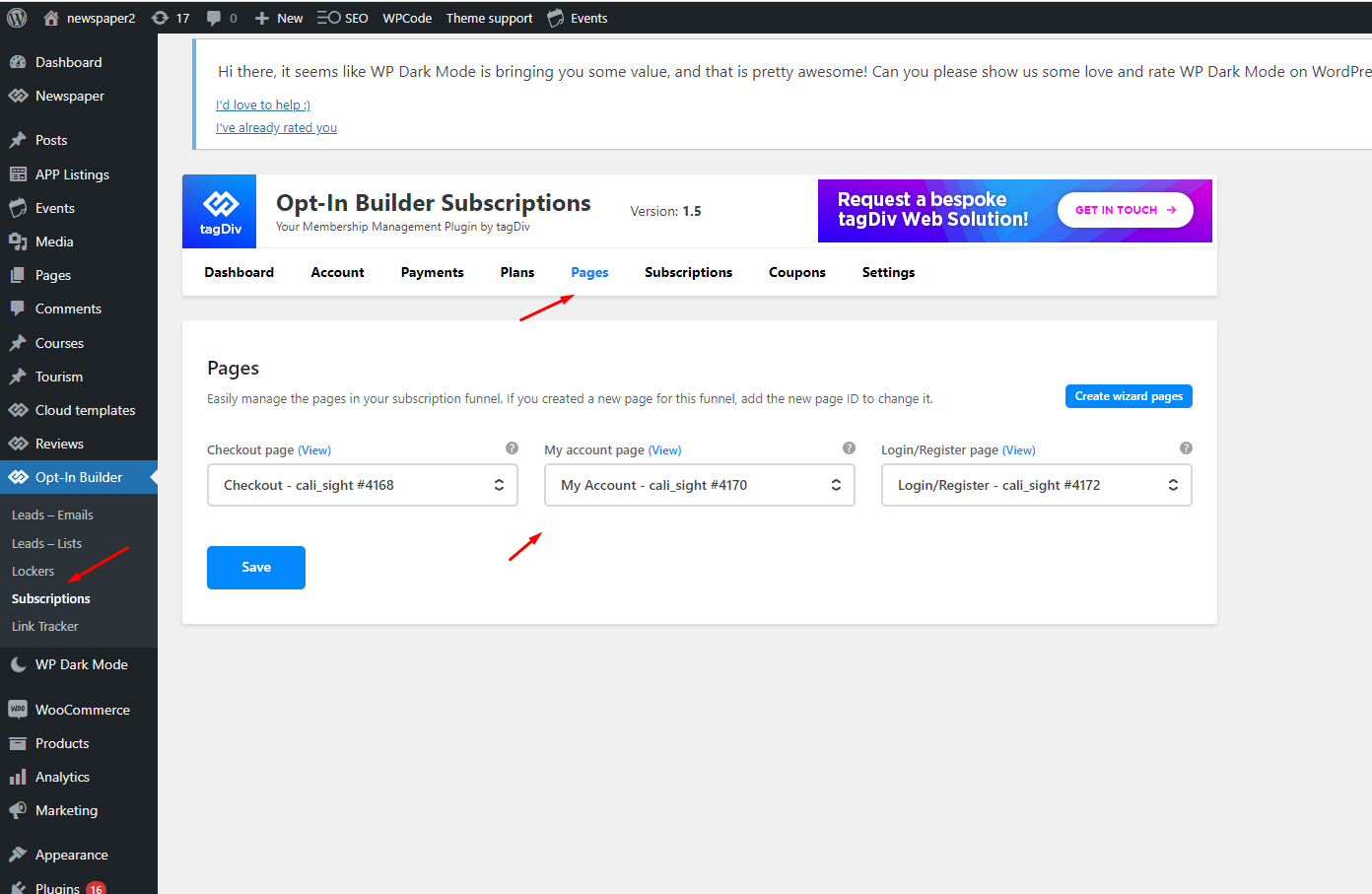Open Leads – Emails submenu item
Viewport: 1372px width, 894px height.
click(52, 515)
